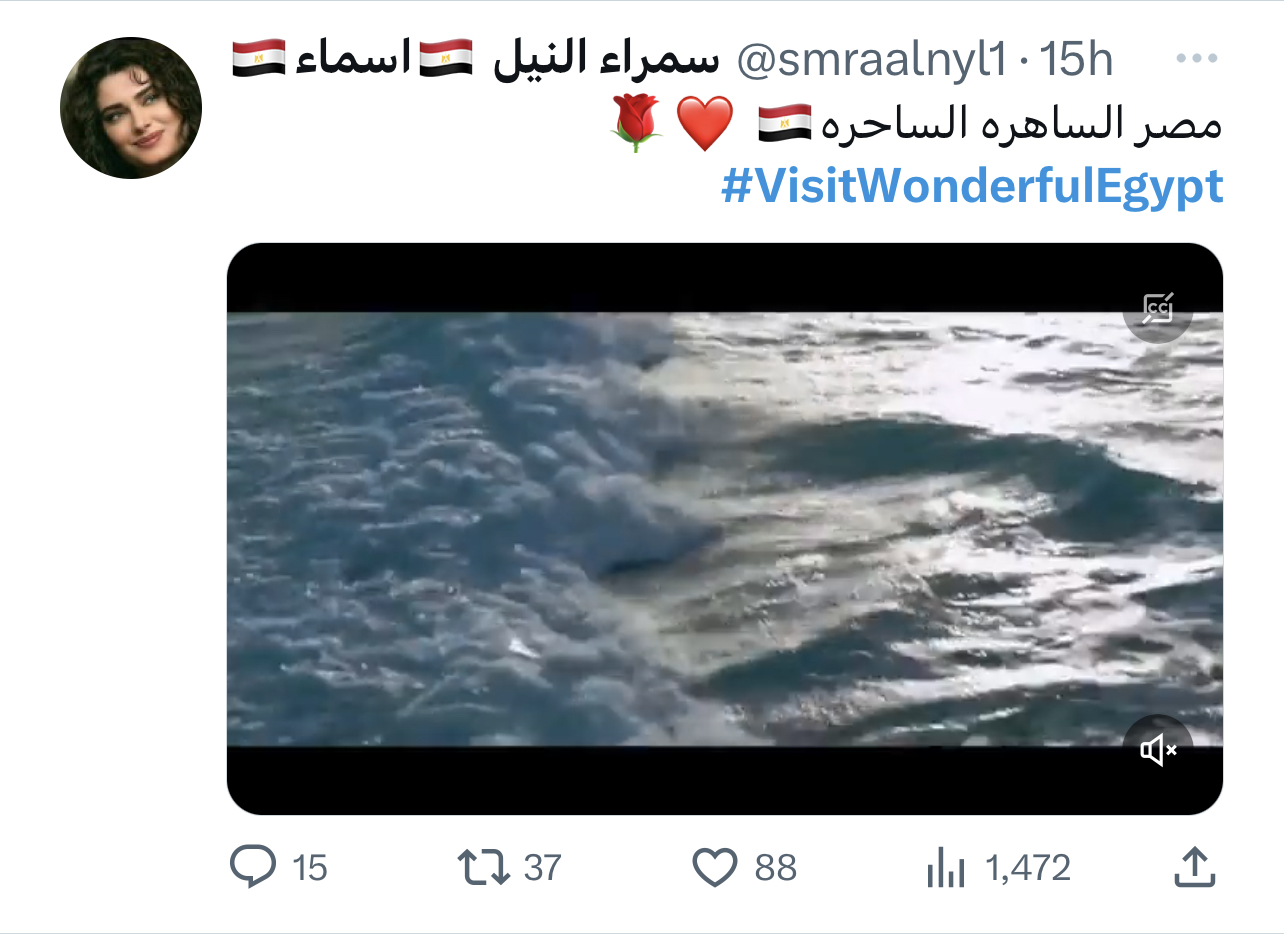Open the tweet's three-dot more options menu
The image size is (1284, 934).
click(1195, 60)
